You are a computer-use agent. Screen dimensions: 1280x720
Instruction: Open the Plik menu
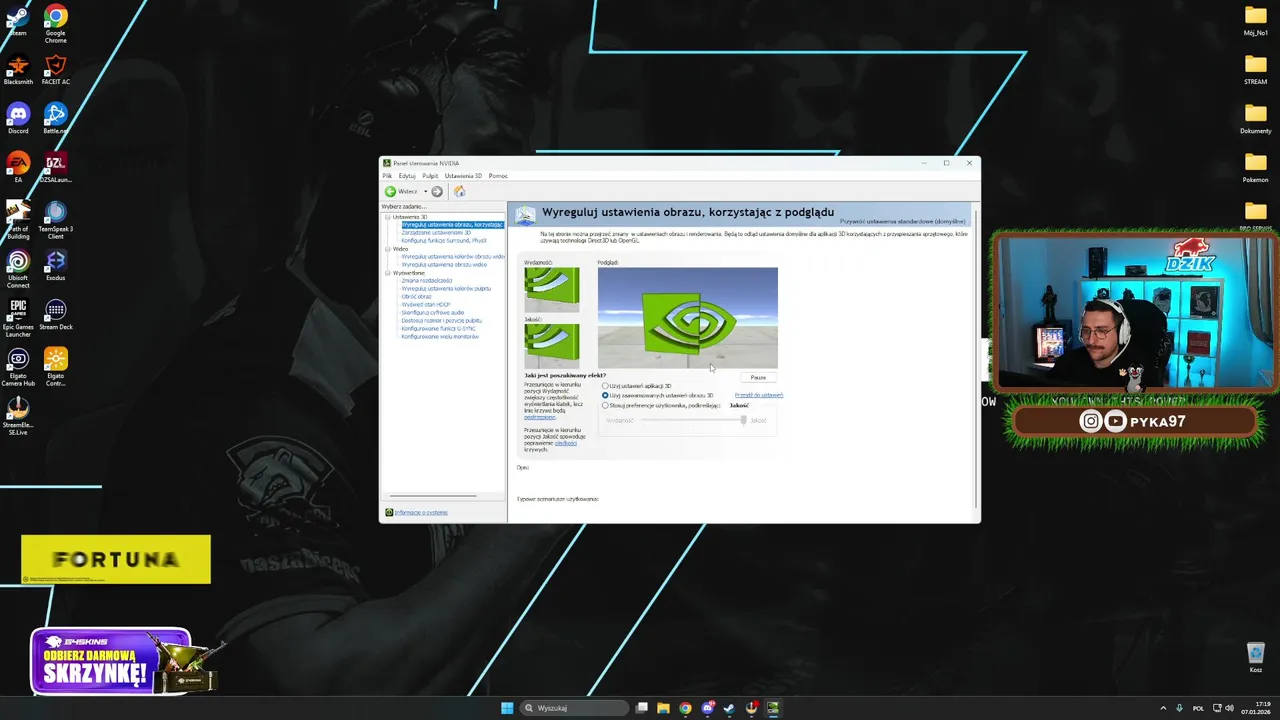click(x=387, y=176)
